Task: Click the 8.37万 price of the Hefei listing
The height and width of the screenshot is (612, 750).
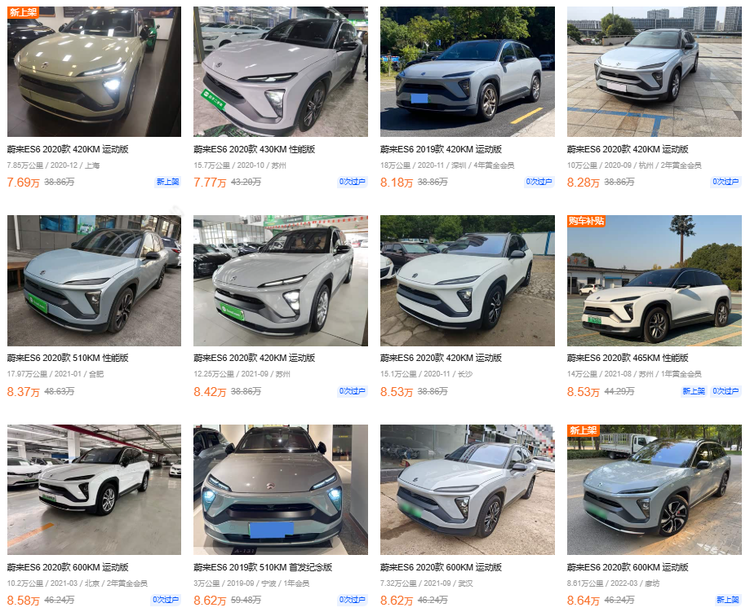Action: (x=23, y=392)
